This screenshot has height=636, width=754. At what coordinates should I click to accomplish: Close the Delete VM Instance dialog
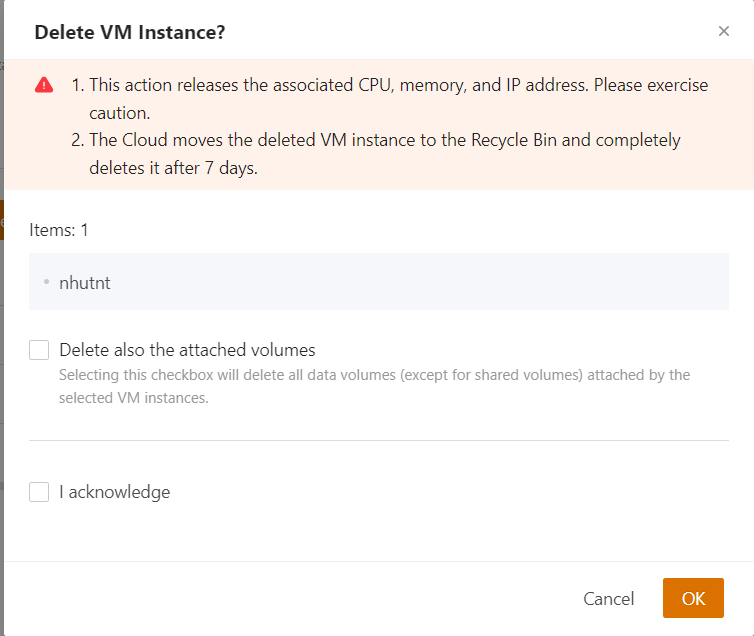pos(724,31)
